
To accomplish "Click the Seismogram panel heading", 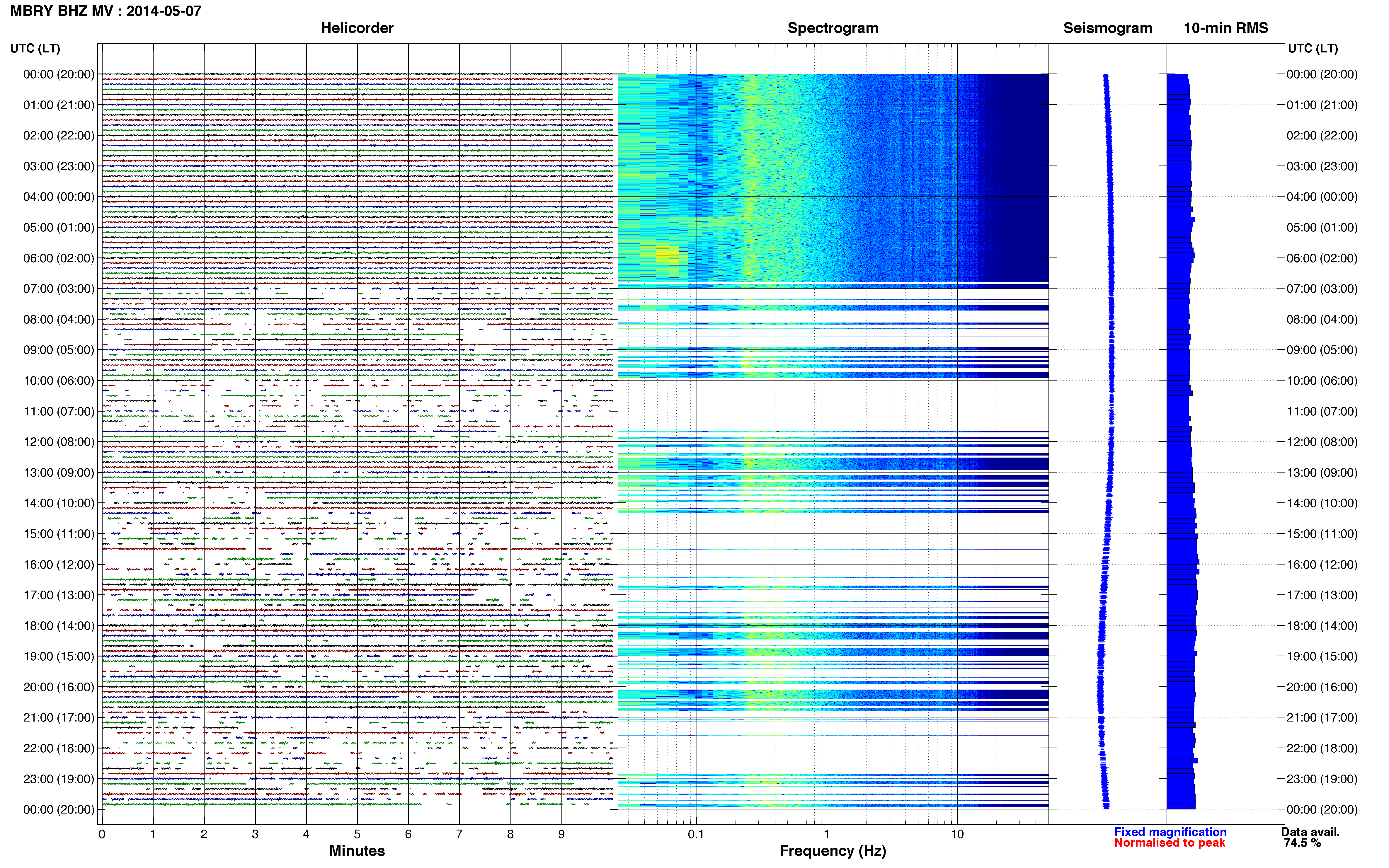I will tap(1107, 28).
